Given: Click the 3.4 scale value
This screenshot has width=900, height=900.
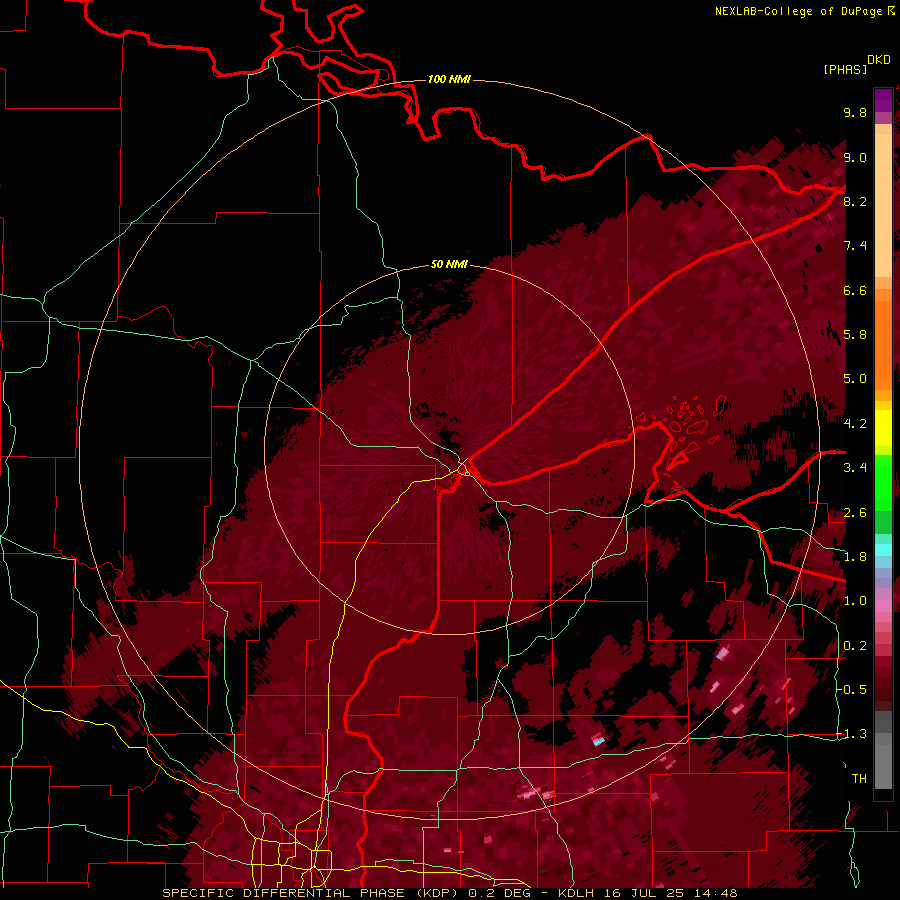Looking at the screenshot, I should click(x=855, y=468).
